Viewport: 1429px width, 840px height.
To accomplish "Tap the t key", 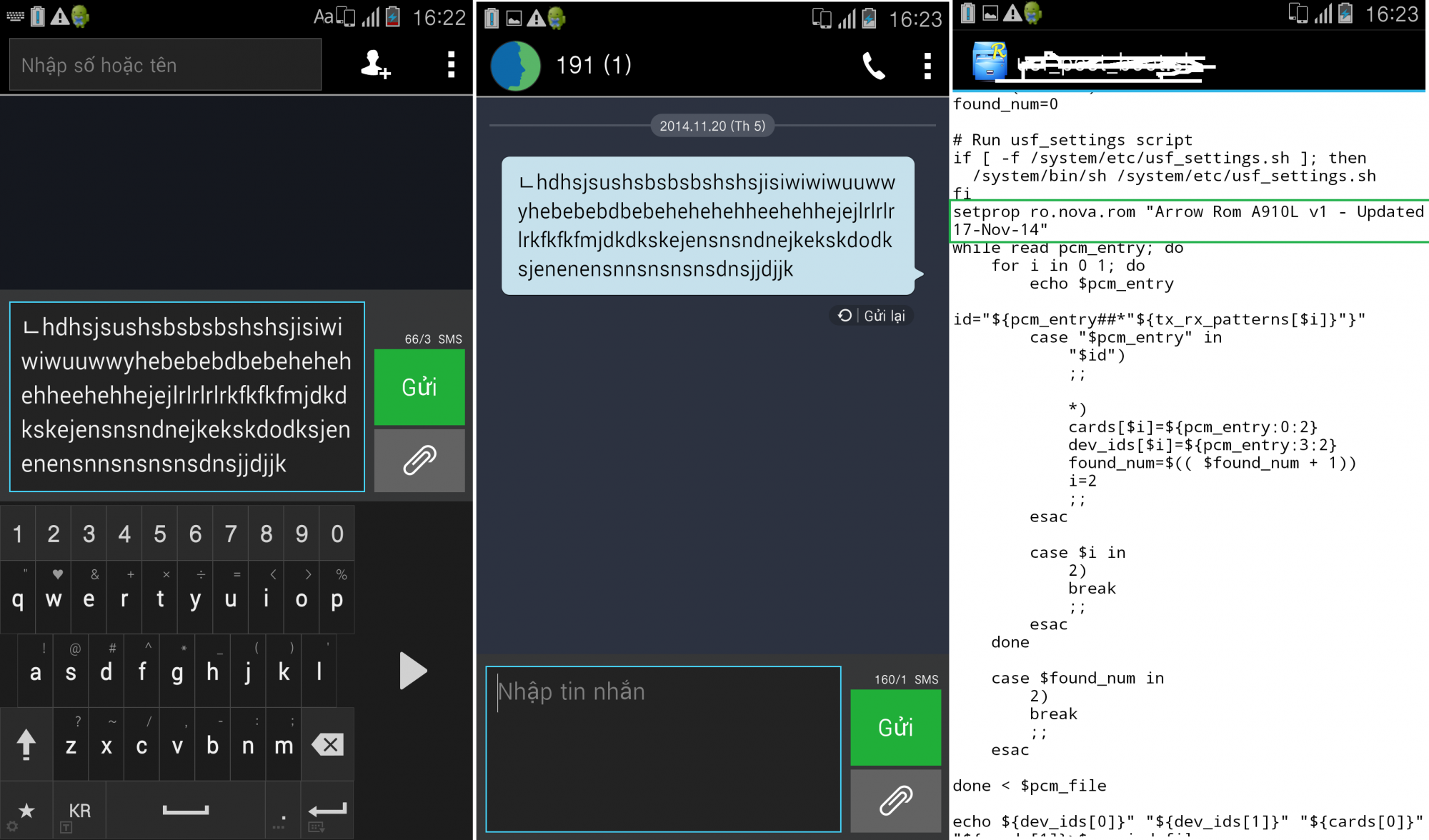I will tap(160, 598).
